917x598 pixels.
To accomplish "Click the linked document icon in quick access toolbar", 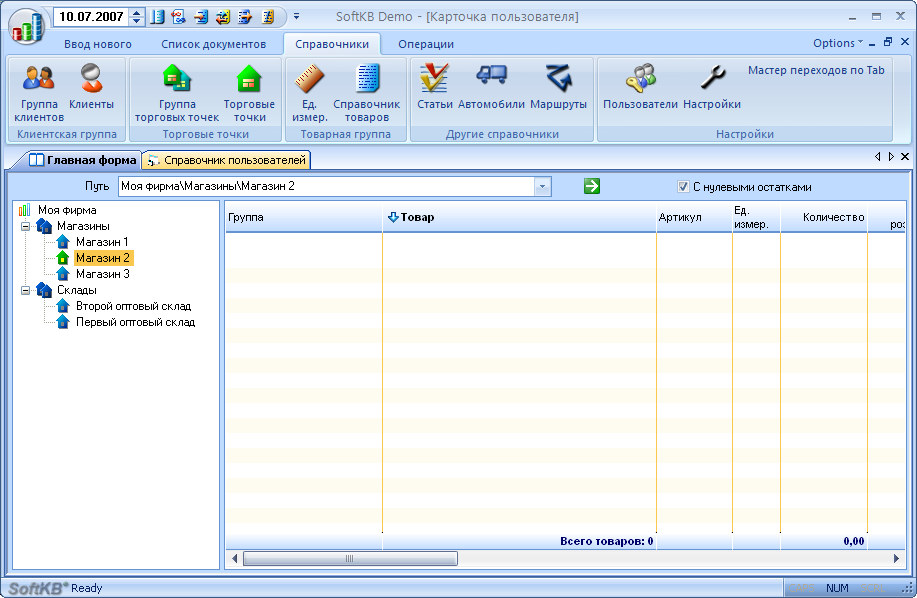I will 179,17.
